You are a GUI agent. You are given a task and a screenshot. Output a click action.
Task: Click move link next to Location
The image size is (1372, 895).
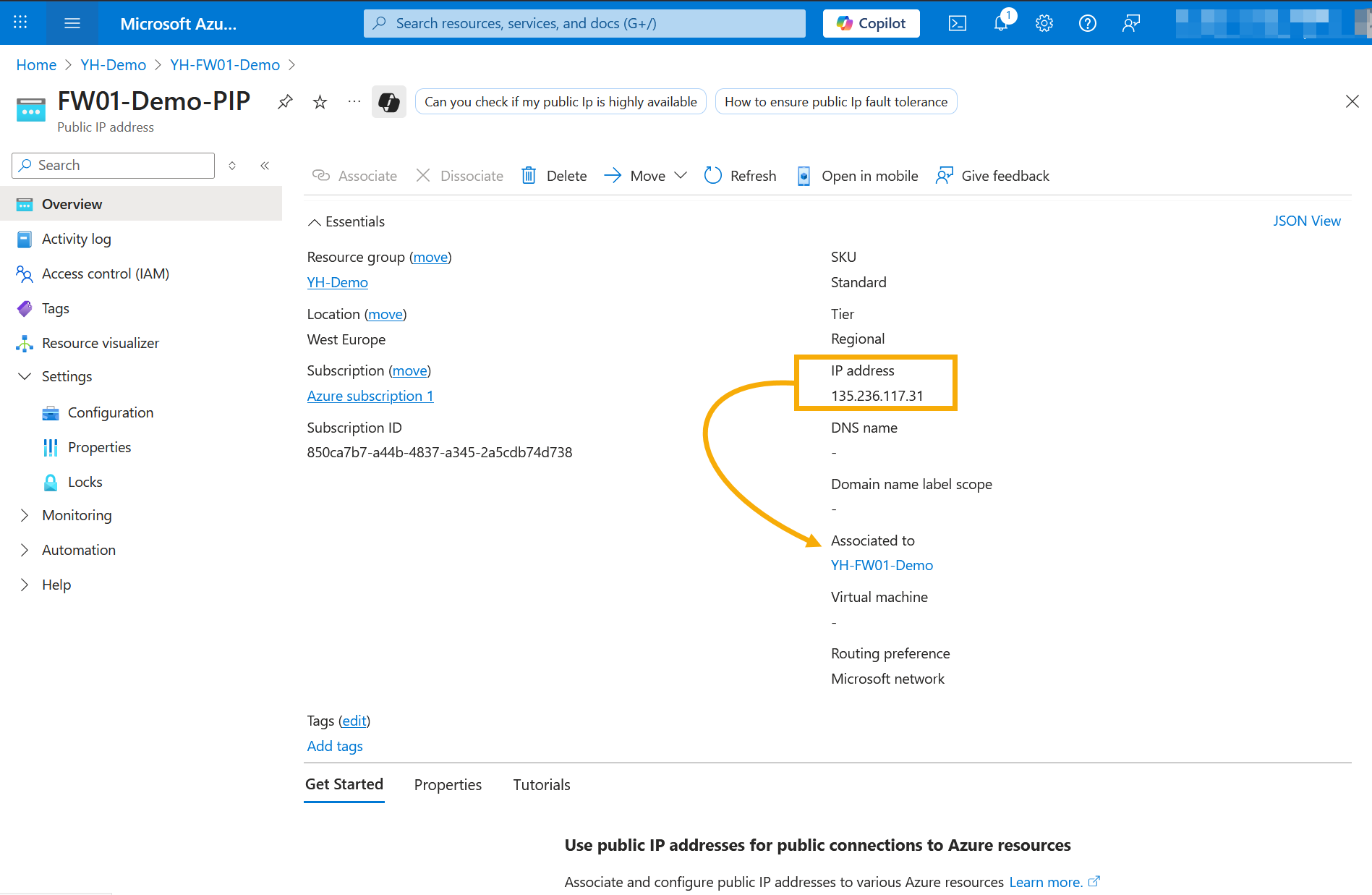click(385, 315)
